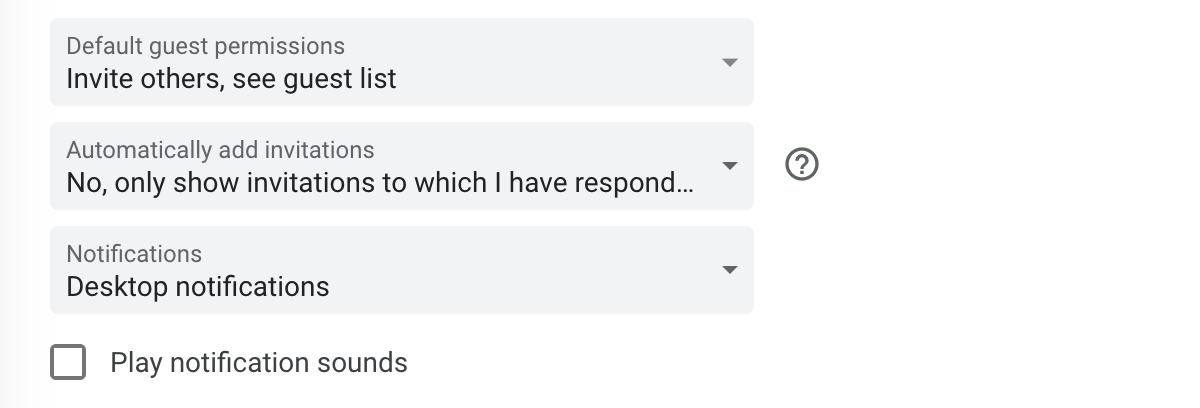Click the circled question mark icon

[x=802, y=165]
